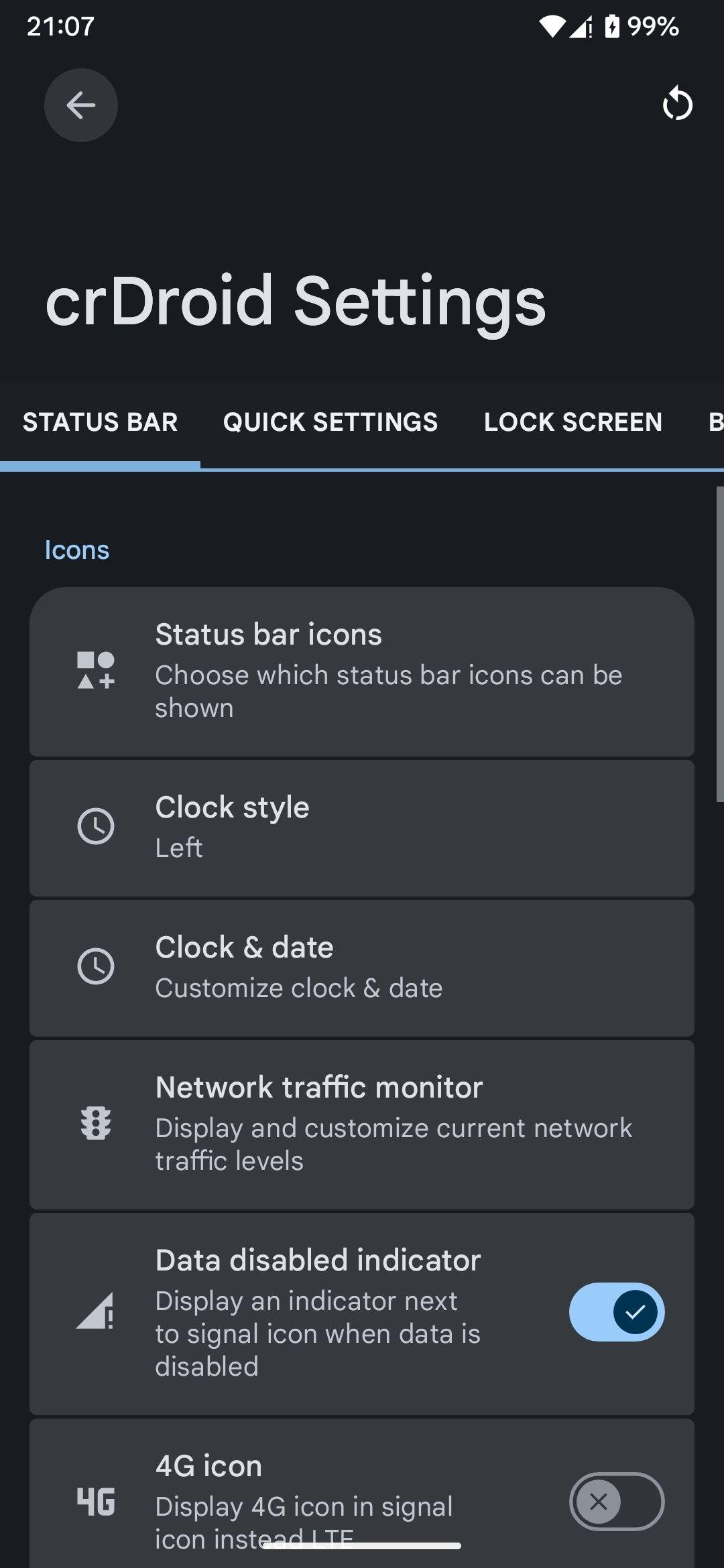Viewport: 724px width, 1568px height.
Task: Tap the Network traffic monitor icon
Action: coord(96,1124)
